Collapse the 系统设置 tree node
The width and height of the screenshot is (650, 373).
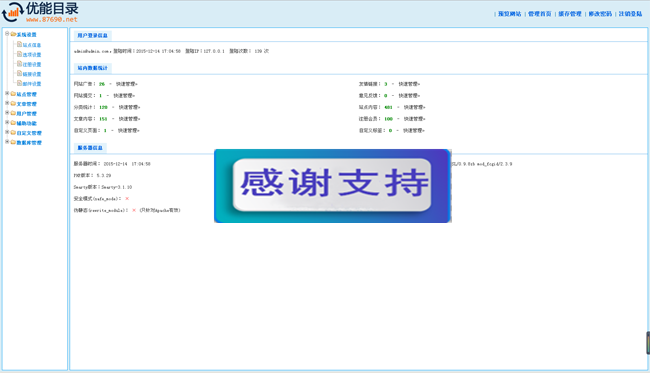(7, 34)
